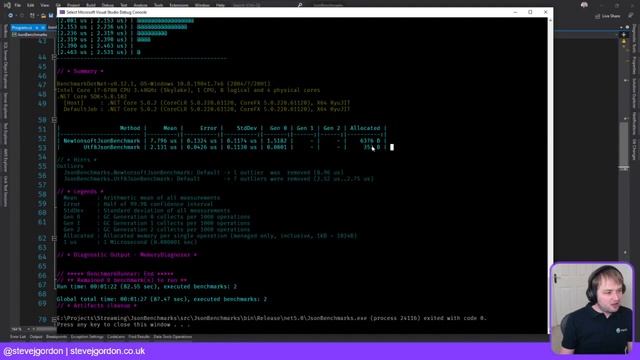Click the Debug Console window title icon
The image size is (640, 360).
coord(62,12)
